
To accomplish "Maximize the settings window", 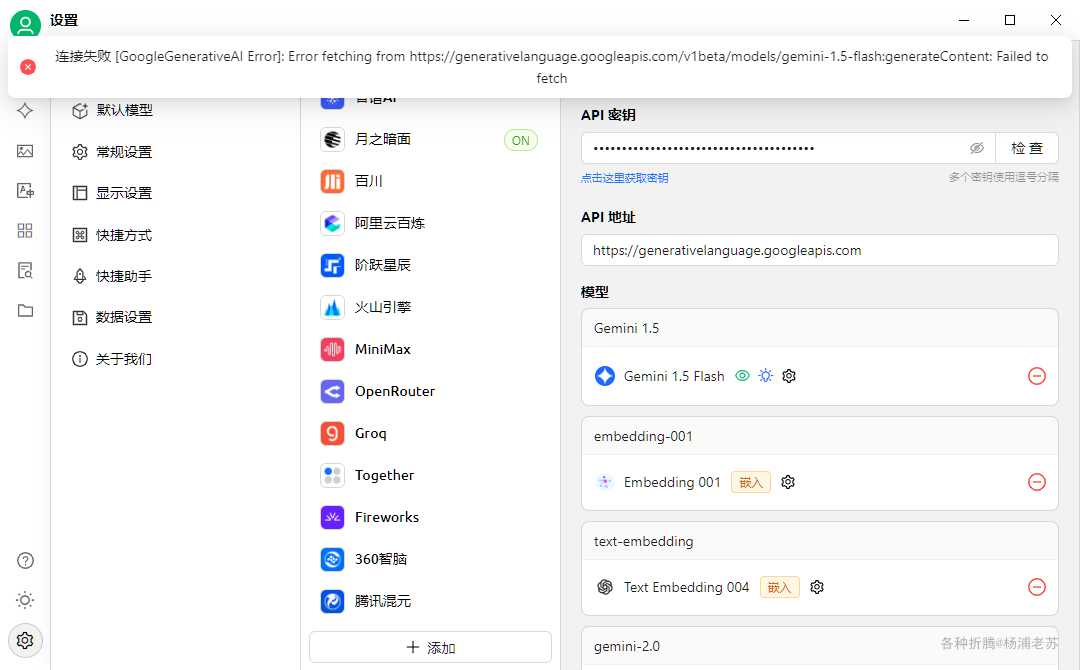I will [1010, 21].
